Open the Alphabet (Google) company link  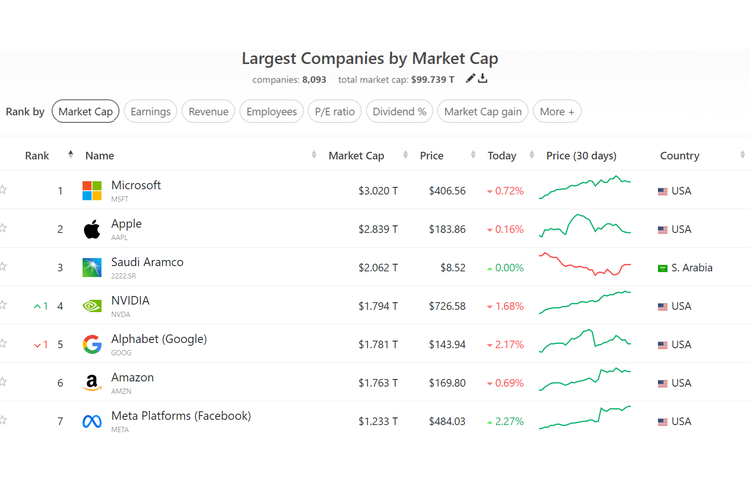159,339
